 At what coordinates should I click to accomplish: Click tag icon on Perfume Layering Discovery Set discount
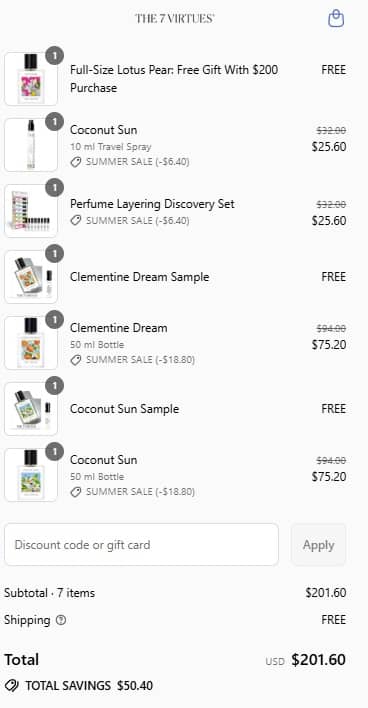pos(76,221)
